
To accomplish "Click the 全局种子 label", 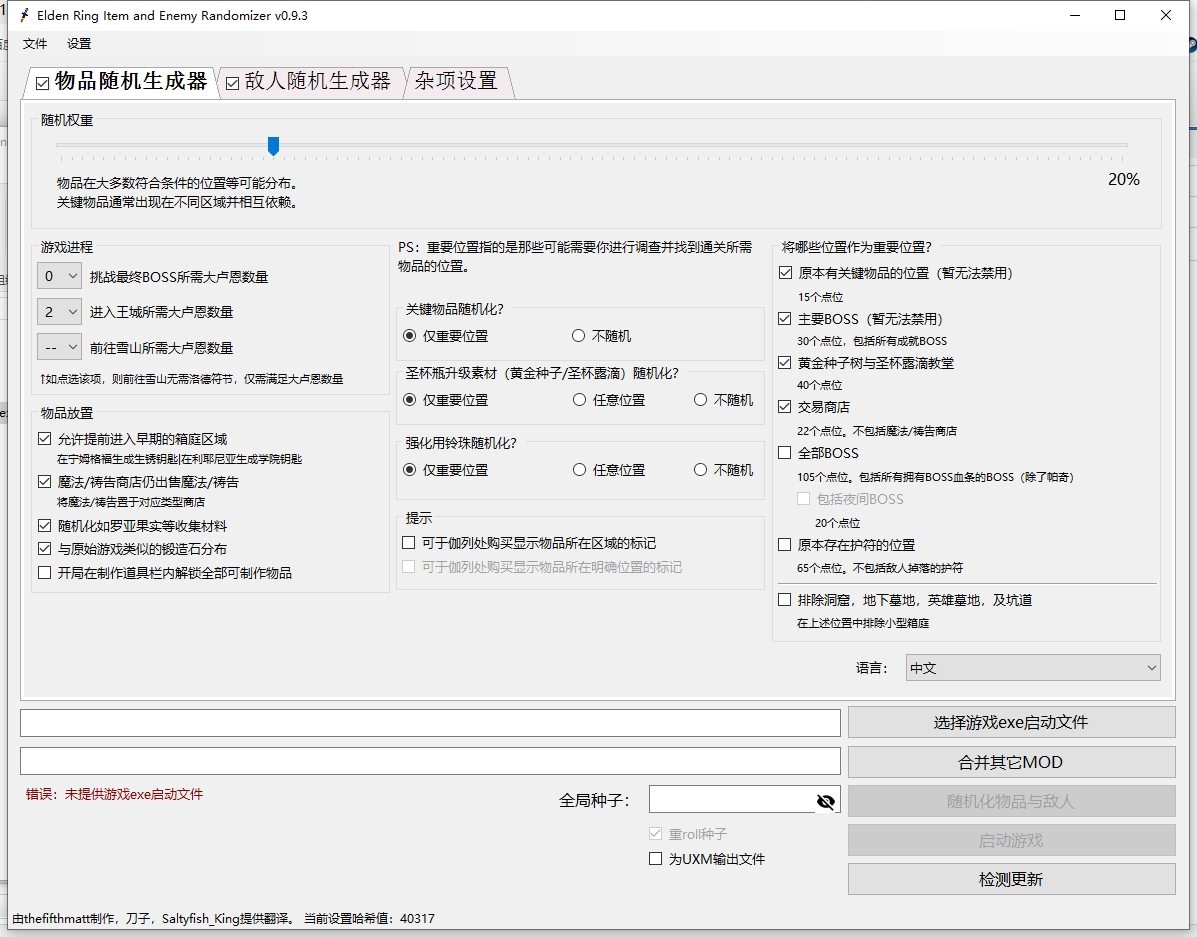I will pos(595,800).
